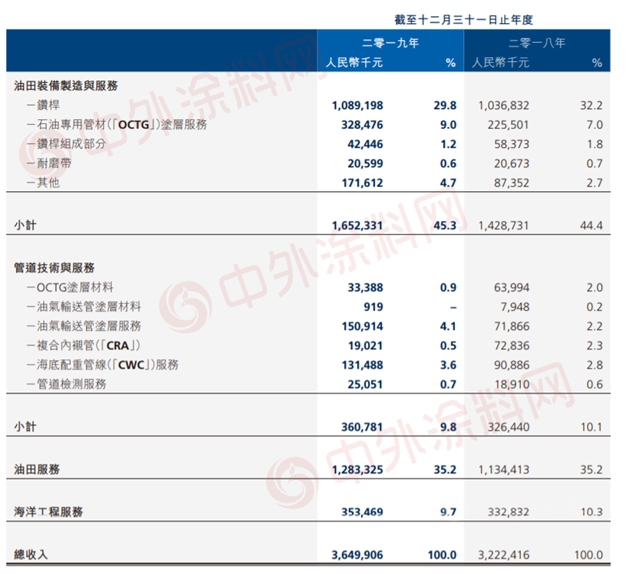Viewport: 640px width, 574px height.
Task: Click the value 225,501
Action: tap(509, 125)
